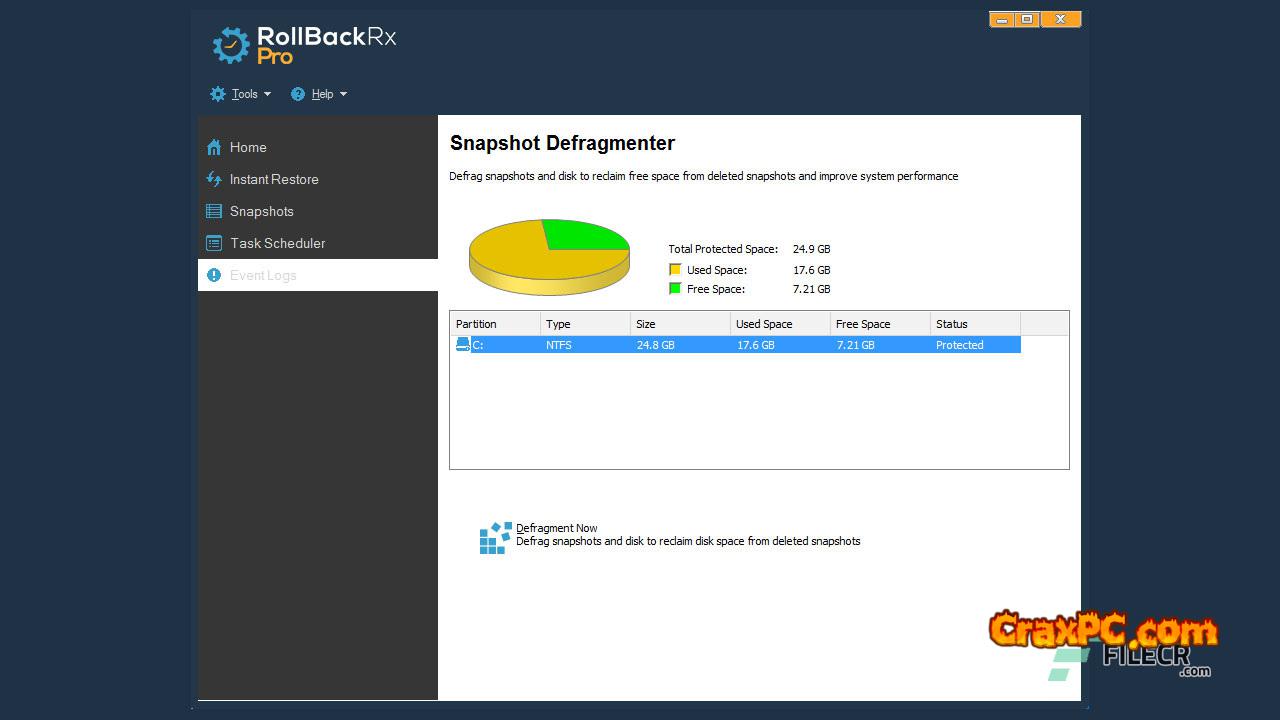Close the RollBack Rx window
Screen dimensions: 1280x720
pyautogui.click(x=1060, y=19)
